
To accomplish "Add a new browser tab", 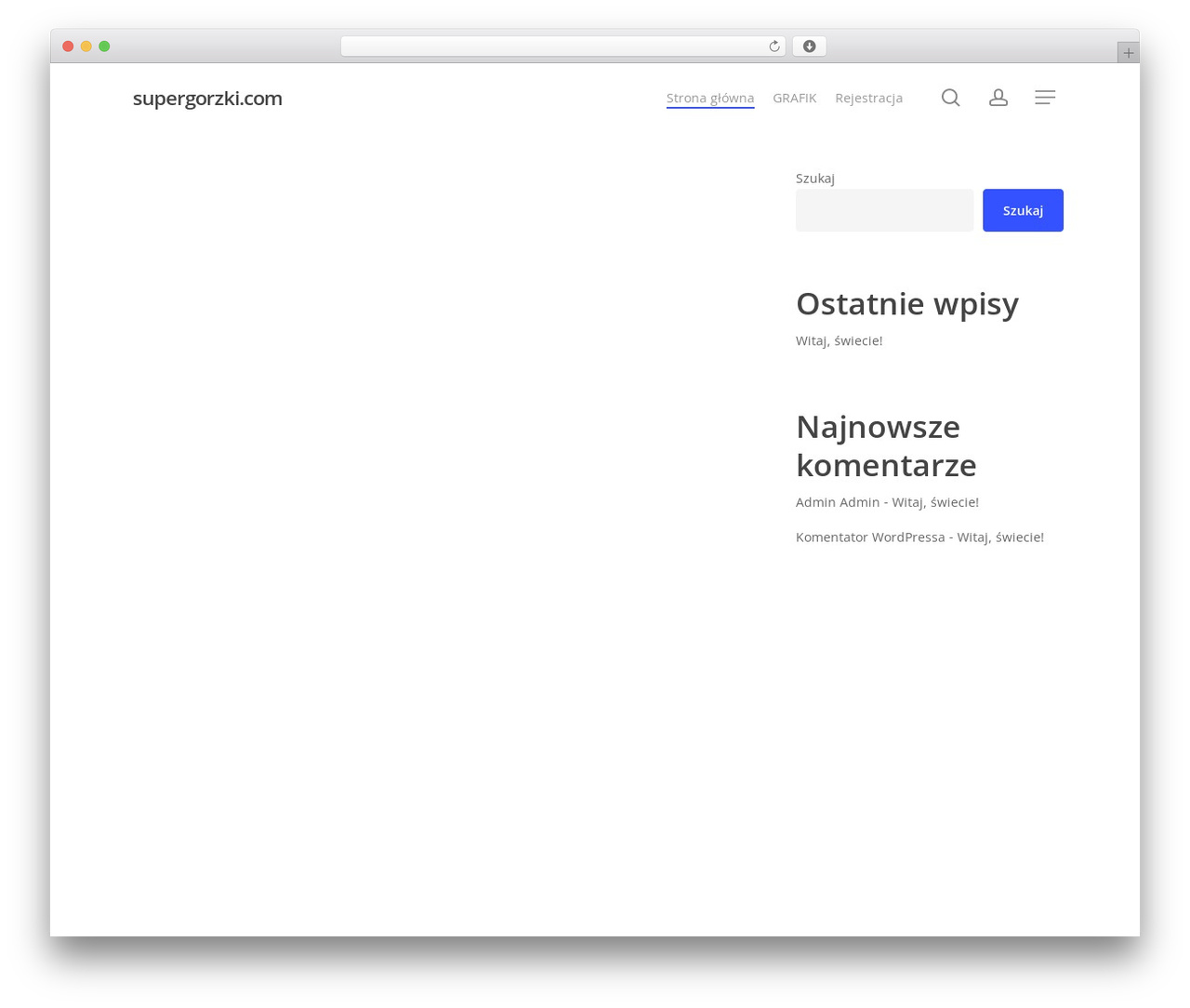I will (x=1128, y=53).
